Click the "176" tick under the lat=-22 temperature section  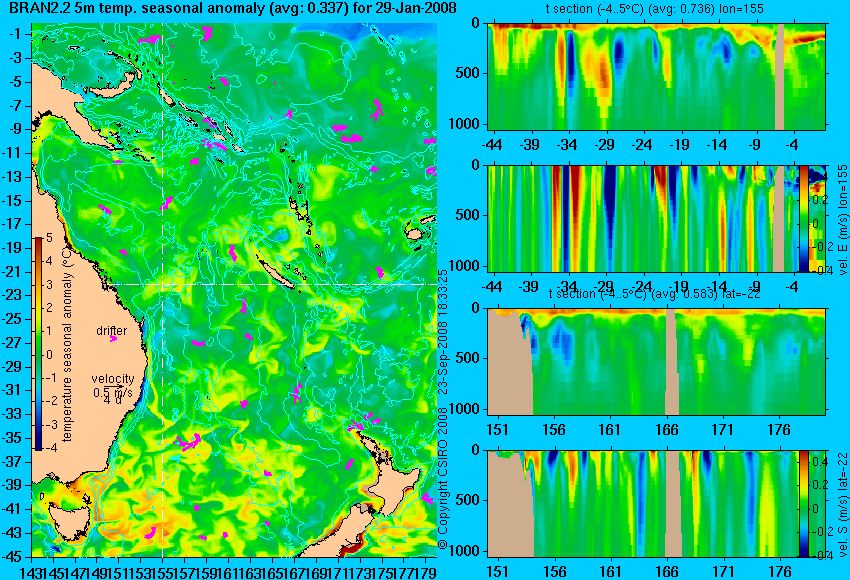[780, 430]
